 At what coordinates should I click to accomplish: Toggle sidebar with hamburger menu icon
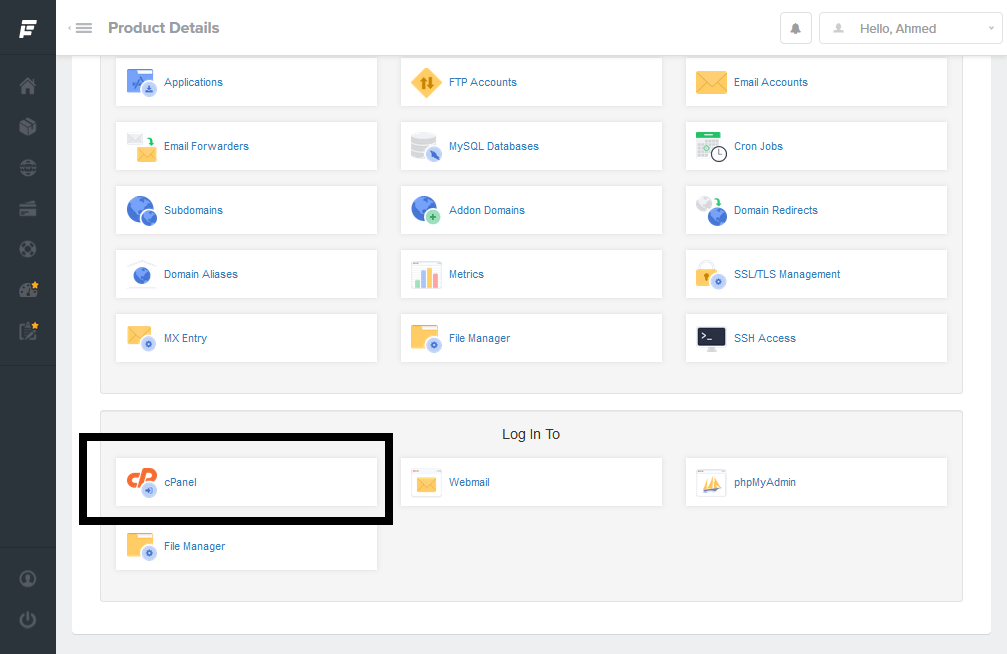(x=83, y=28)
